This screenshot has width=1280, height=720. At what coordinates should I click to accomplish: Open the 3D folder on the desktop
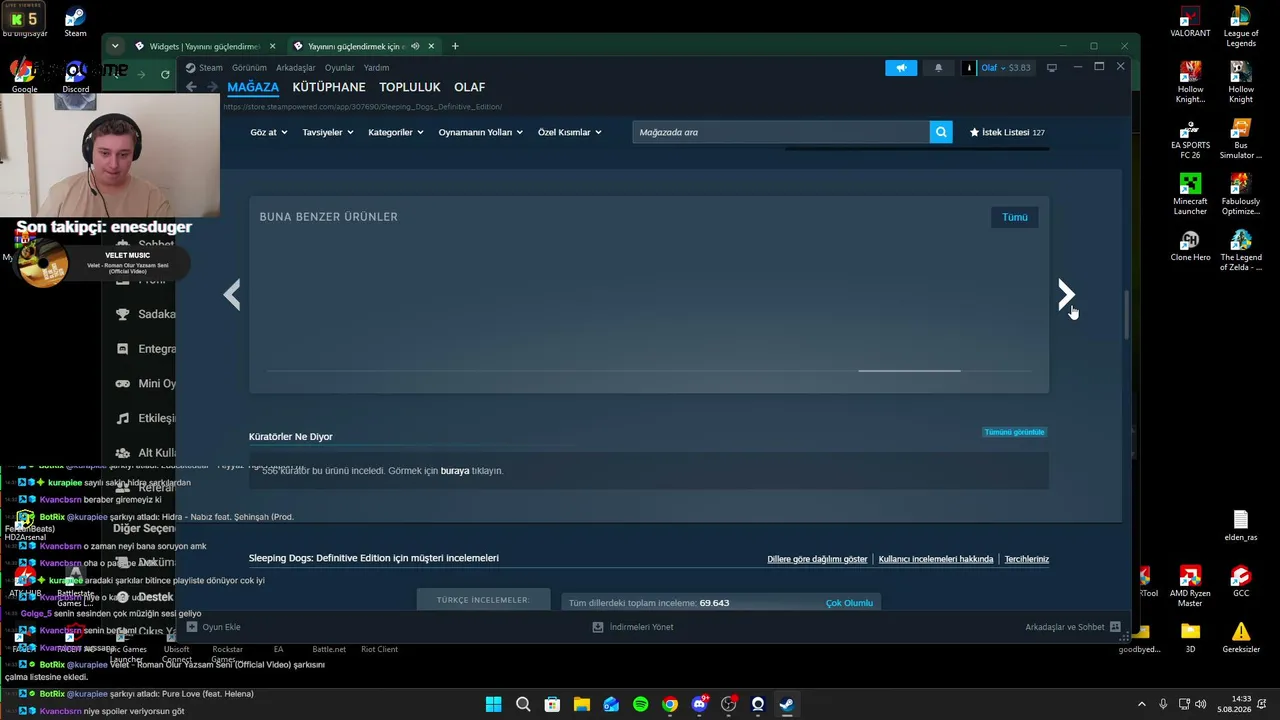coord(1190,637)
